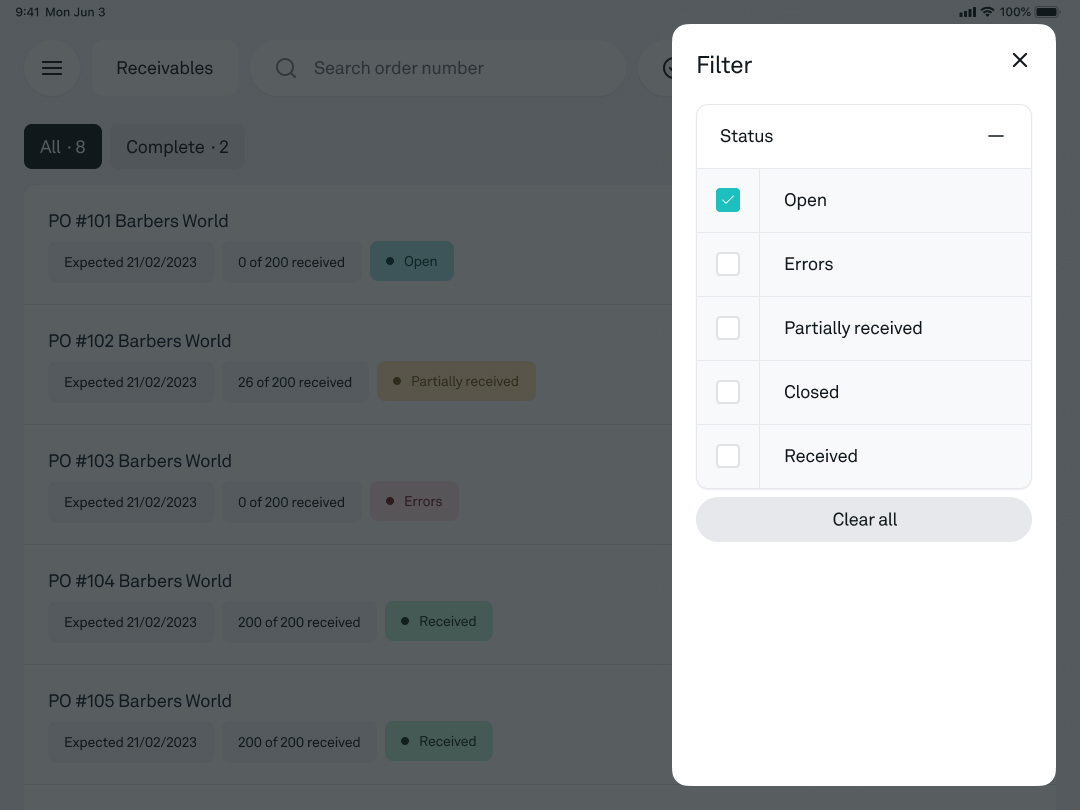Open PO #103 Barbers World
The height and width of the screenshot is (810, 1080).
coord(348,485)
